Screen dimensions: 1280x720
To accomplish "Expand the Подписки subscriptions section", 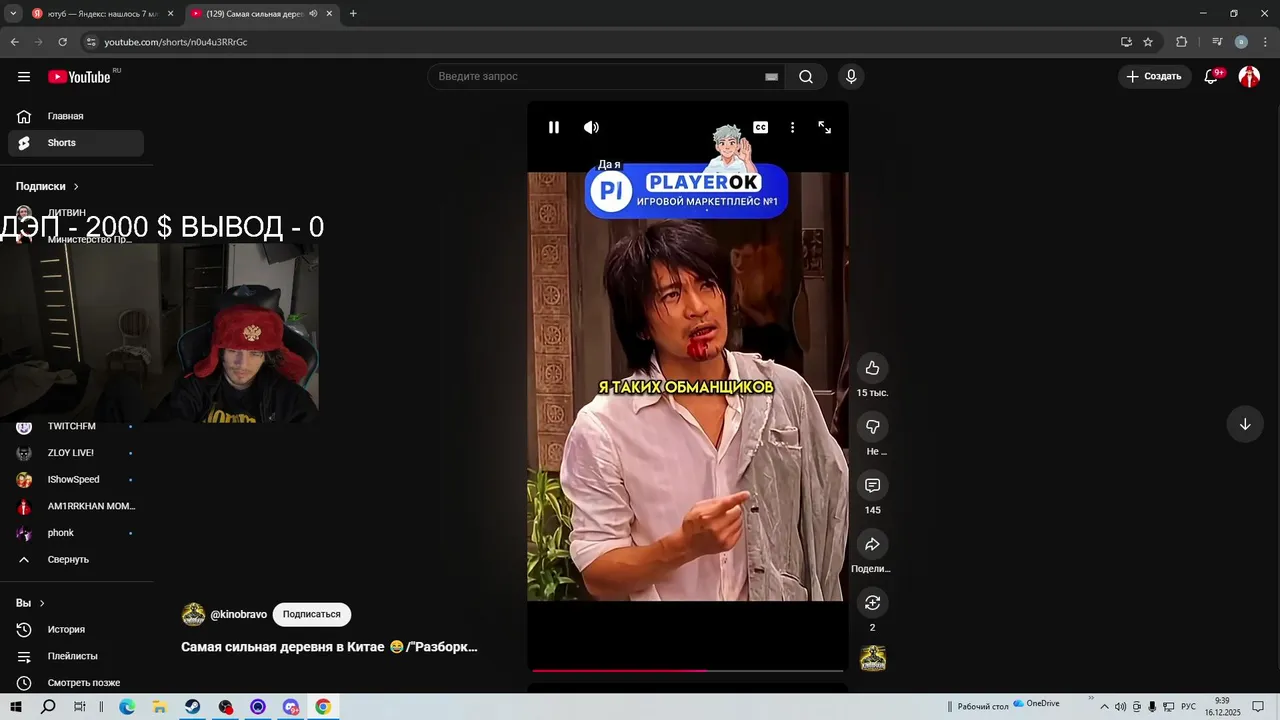I will click(47, 186).
